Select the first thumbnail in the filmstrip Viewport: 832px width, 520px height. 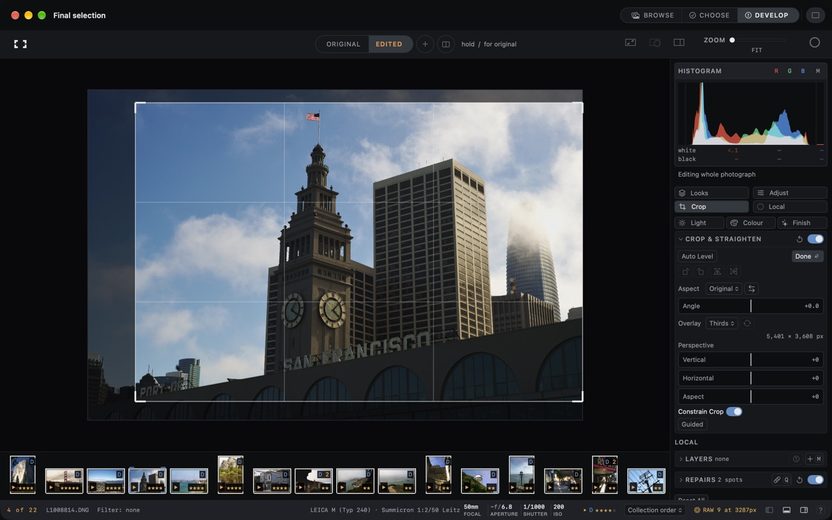tap(23, 474)
